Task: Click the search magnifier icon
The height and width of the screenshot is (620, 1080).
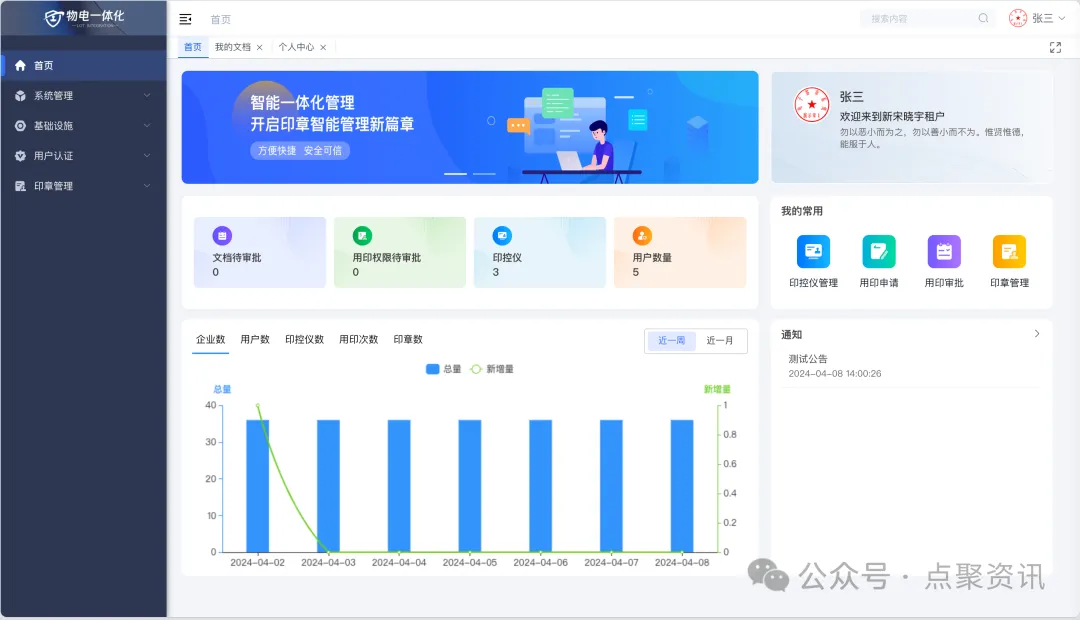Action: pos(983,18)
